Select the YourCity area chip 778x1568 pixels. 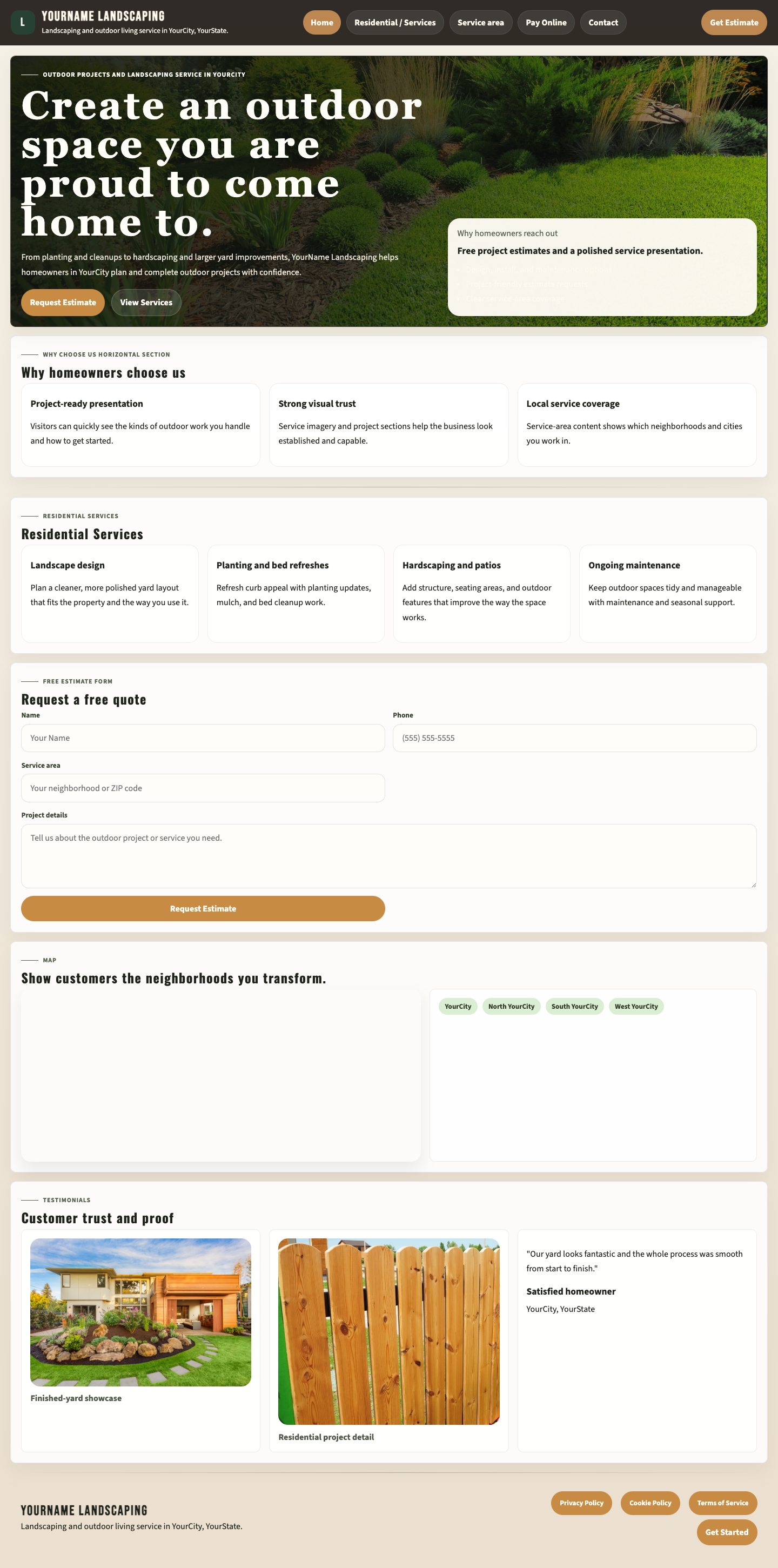click(458, 1006)
